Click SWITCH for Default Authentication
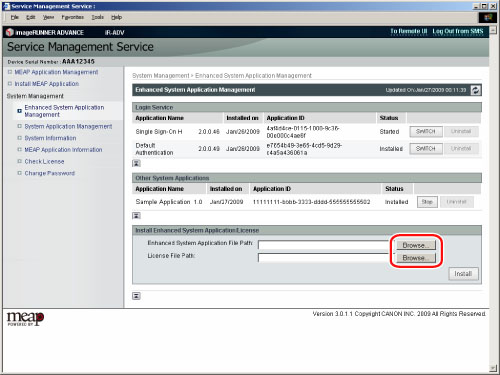The width and height of the screenshot is (500, 375). pyautogui.click(x=426, y=149)
